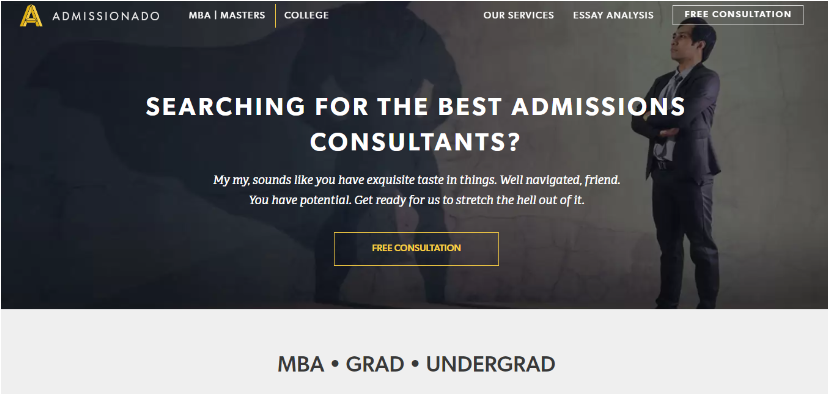Select the 'SEARCHING FOR THE BEST ADMISSIONS' headline
Image resolution: width=832 pixels, height=394 pixels.
click(415, 107)
